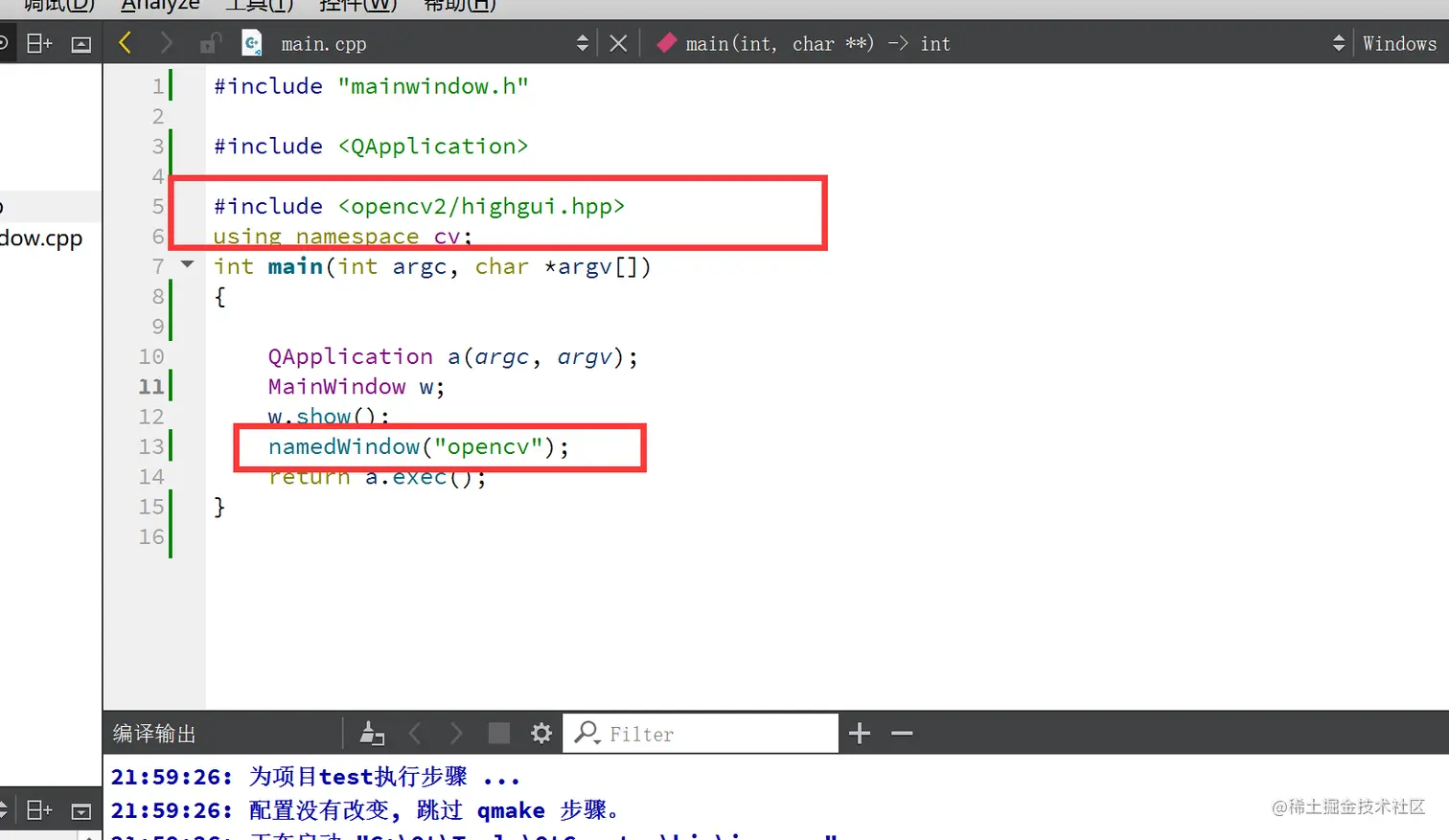Stop the running build
Viewport: 1449px width, 840px height.
(x=499, y=734)
